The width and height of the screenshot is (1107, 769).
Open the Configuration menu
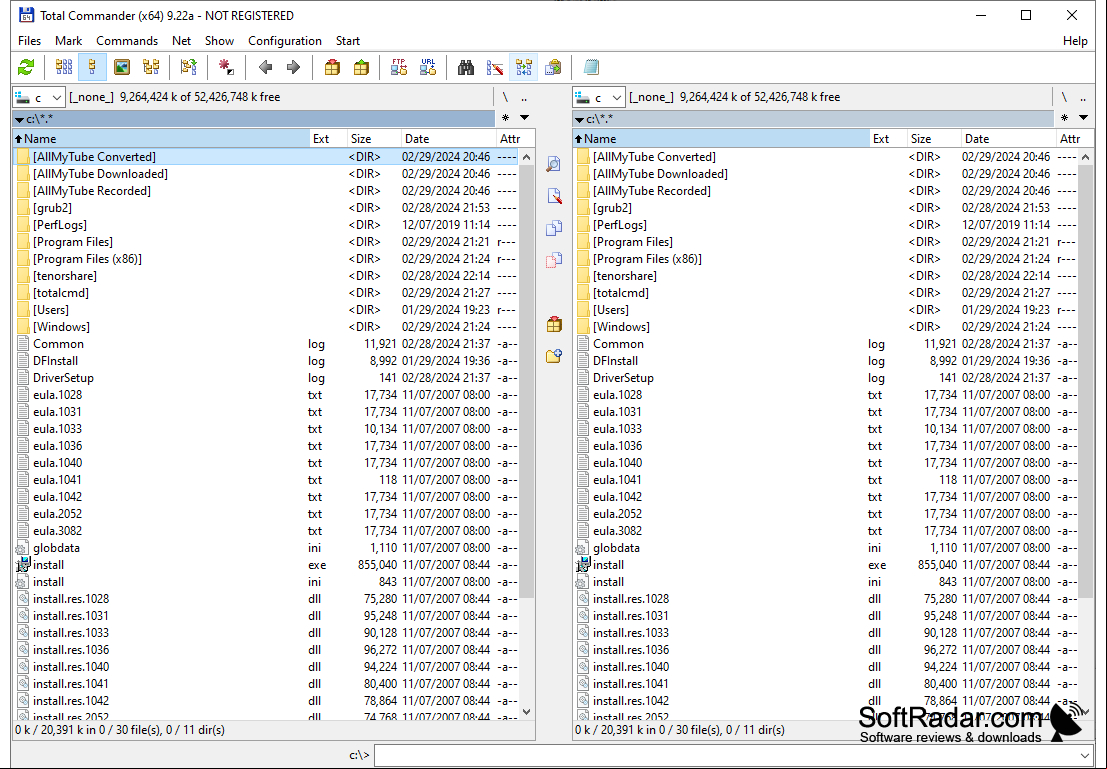285,41
